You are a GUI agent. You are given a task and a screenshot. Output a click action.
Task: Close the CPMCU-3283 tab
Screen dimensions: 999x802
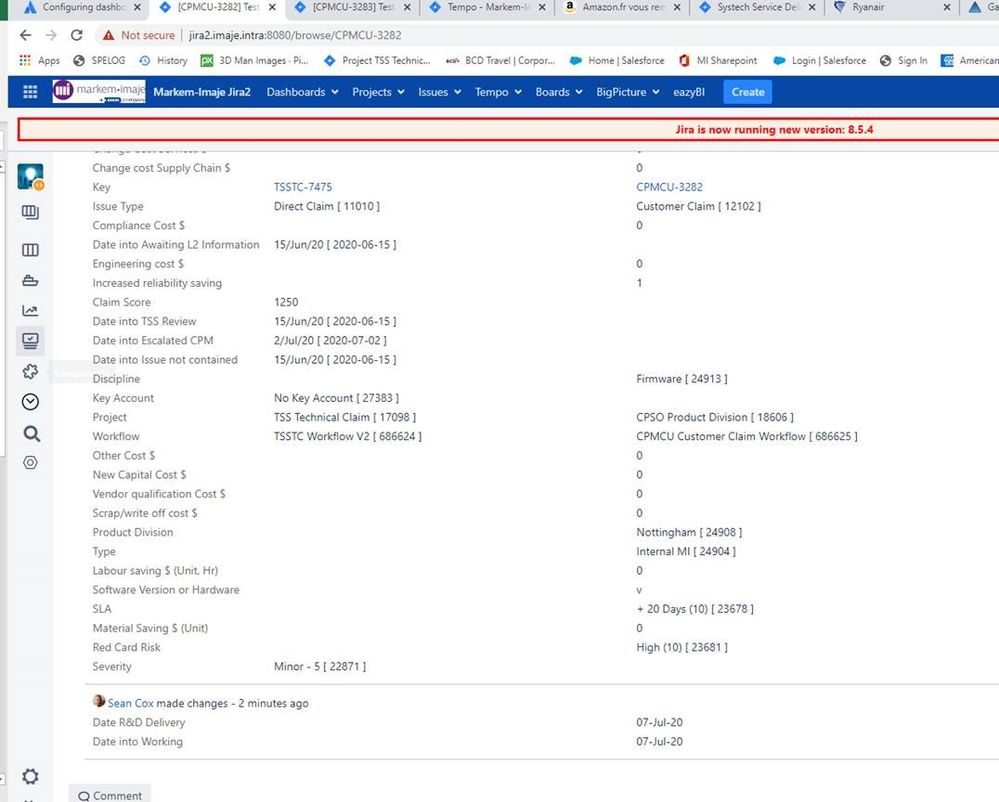click(x=407, y=8)
